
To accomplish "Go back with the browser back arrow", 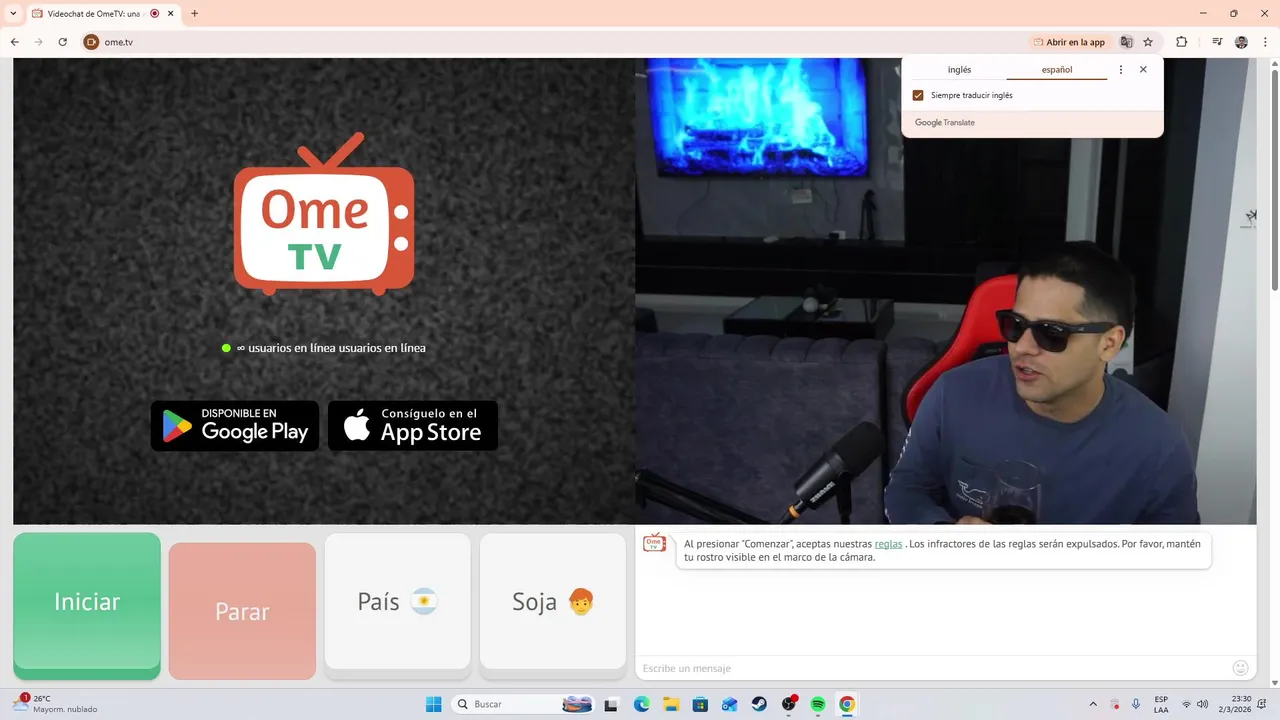I will pos(15,42).
